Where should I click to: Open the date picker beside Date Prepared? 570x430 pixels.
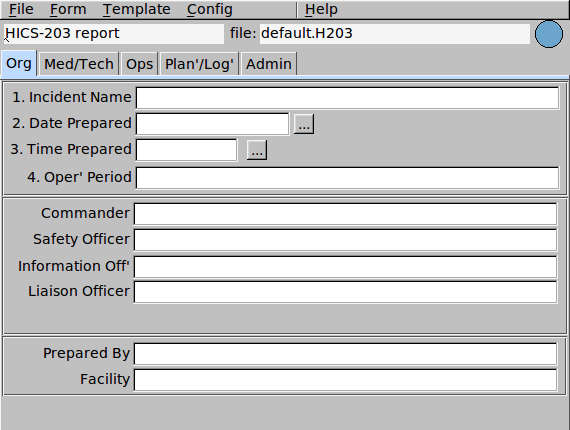[x=304, y=124]
